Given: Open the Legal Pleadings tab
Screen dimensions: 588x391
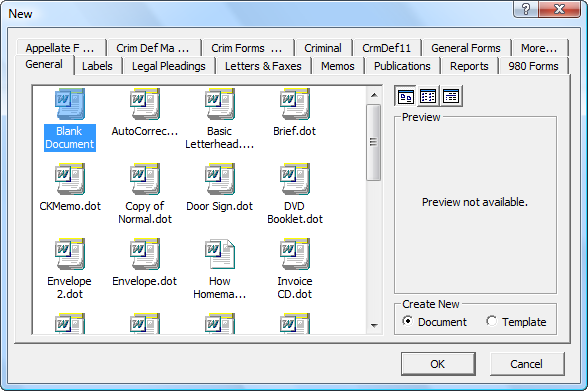Looking at the screenshot, I should pos(169,66).
